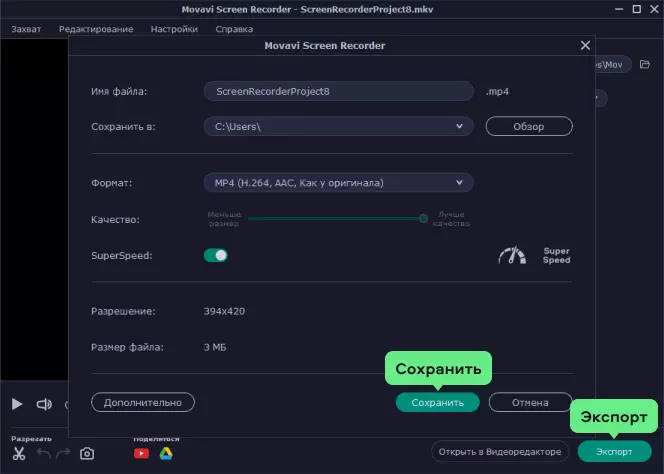Open the Дополнительно advanced settings
This screenshot has width=664, height=474.
143,402
